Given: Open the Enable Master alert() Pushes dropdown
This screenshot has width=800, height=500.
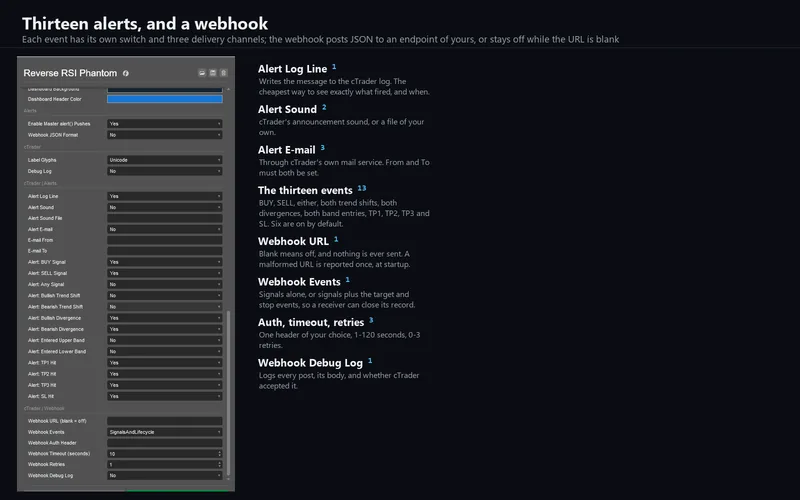Looking at the screenshot, I should pos(165,123).
